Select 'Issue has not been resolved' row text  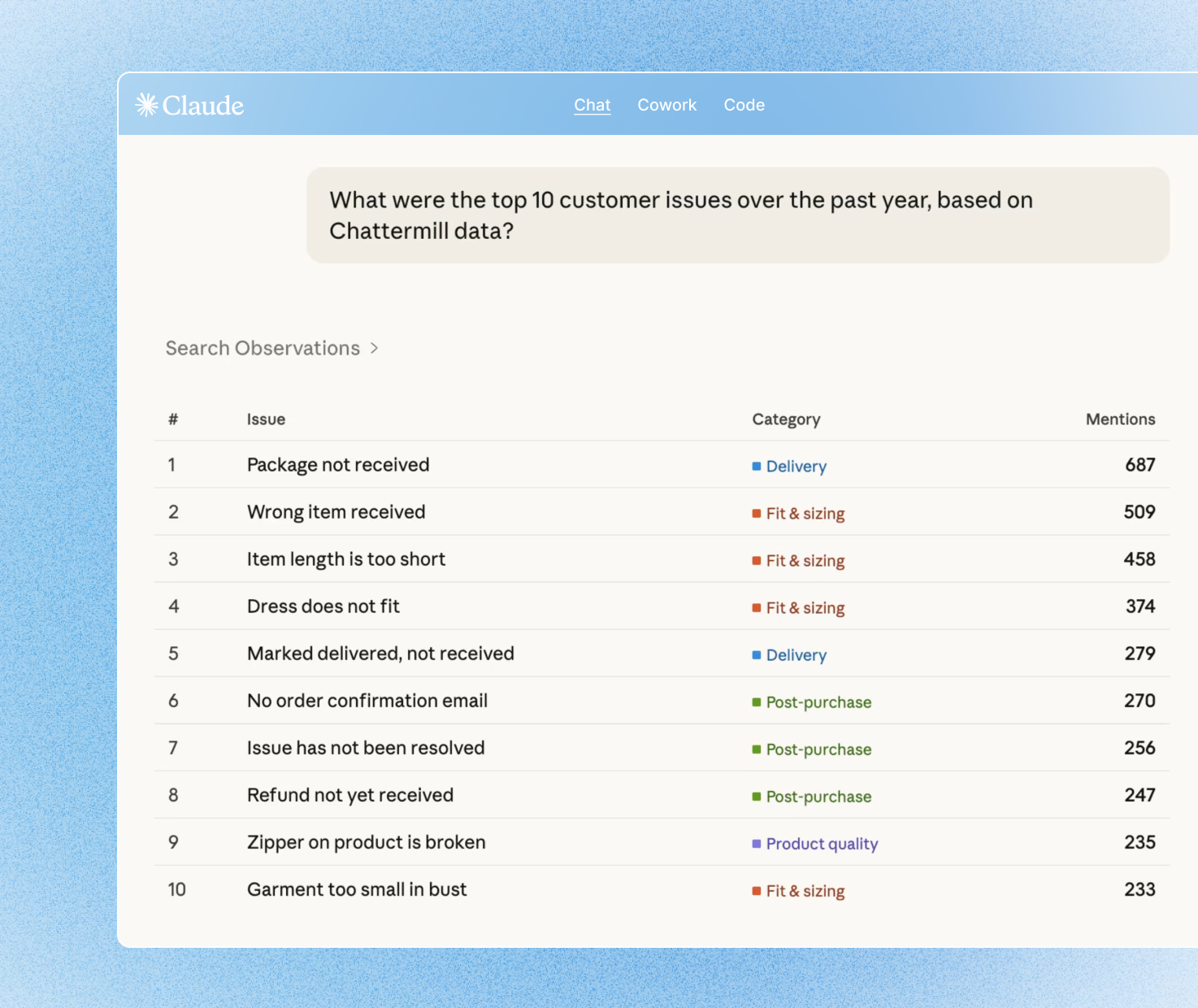click(366, 748)
